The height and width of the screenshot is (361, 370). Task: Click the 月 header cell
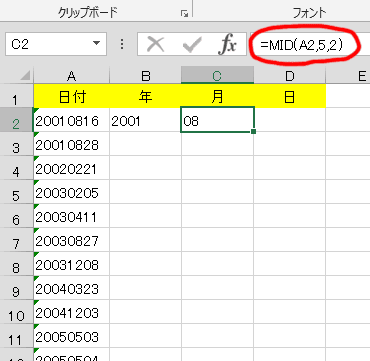pyautogui.click(x=217, y=96)
